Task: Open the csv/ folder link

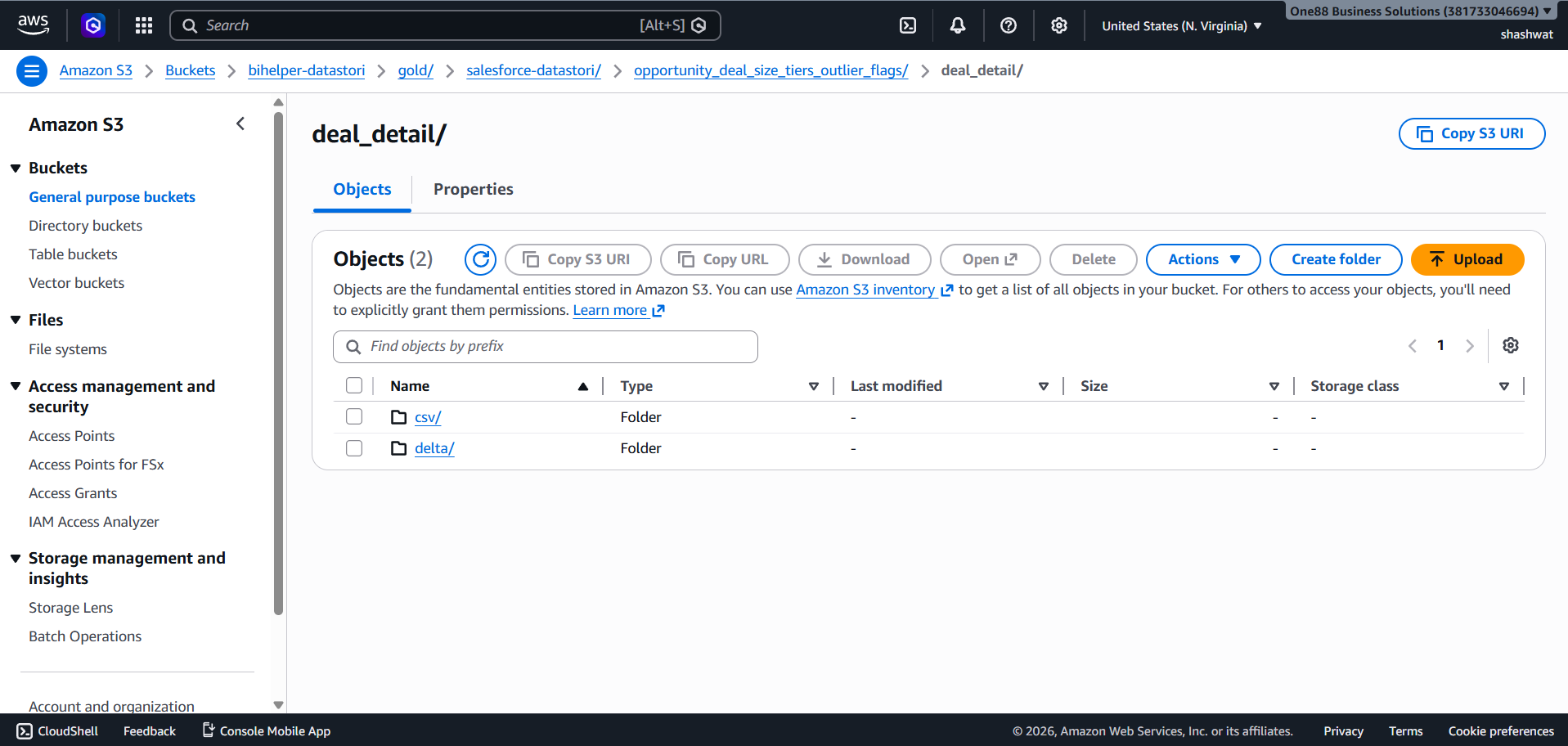Action: pos(428,417)
